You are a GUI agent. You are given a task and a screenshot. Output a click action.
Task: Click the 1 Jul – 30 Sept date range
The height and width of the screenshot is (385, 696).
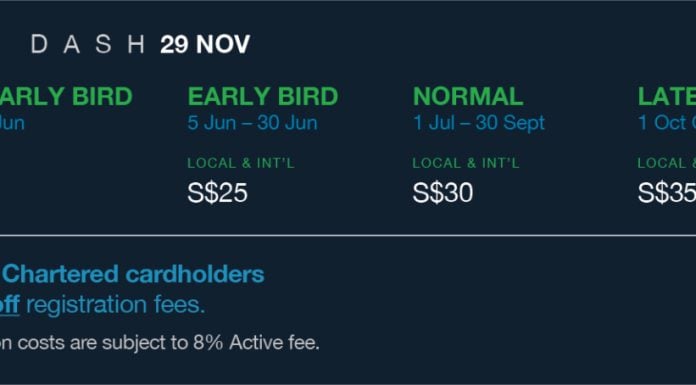pyautogui.click(x=479, y=123)
